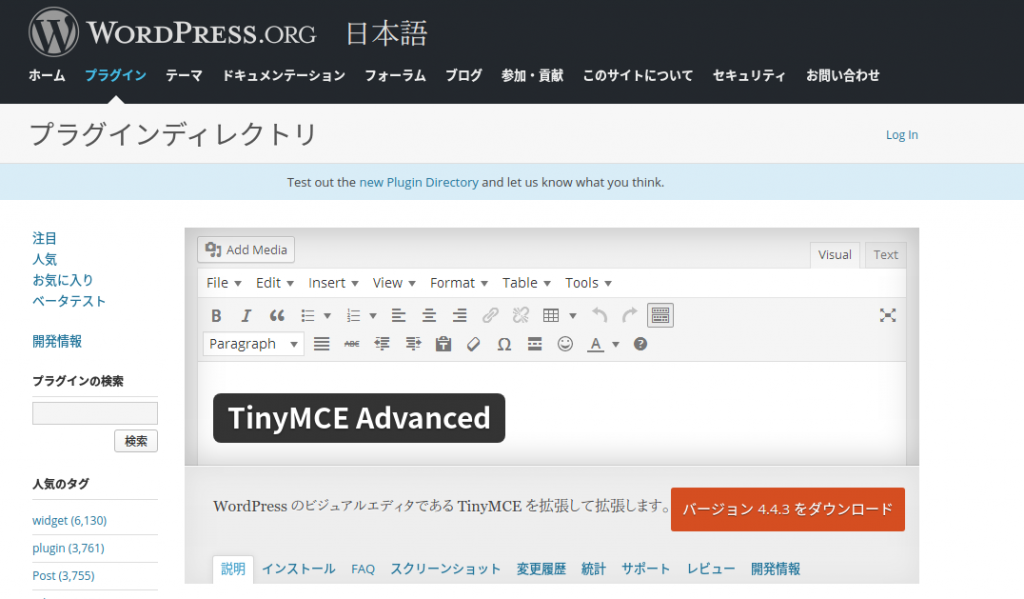Enter distraction-free fullscreen mode
The height and width of the screenshot is (599, 1024).
click(x=888, y=316)
